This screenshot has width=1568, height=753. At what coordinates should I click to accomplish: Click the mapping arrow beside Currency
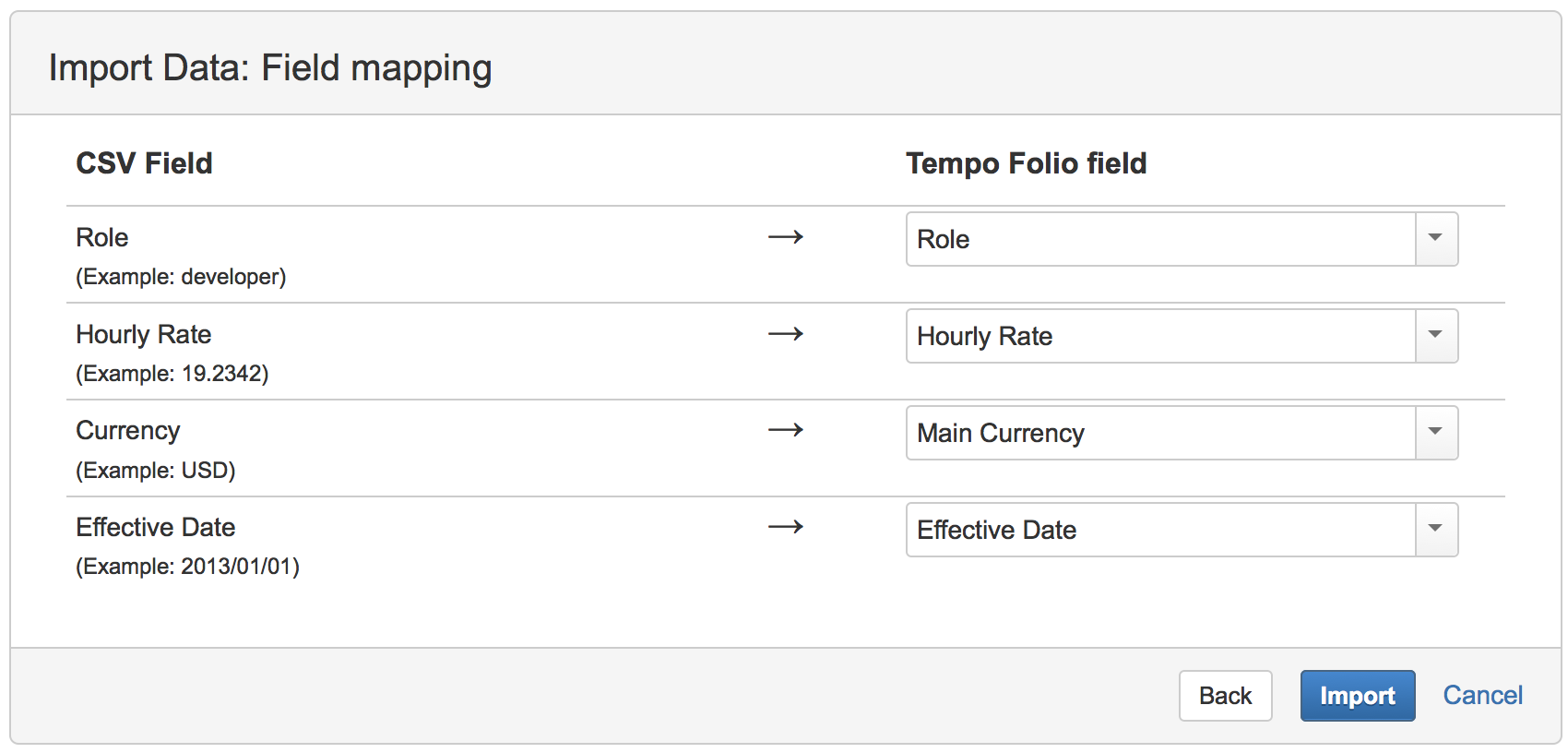click(785, 430)
